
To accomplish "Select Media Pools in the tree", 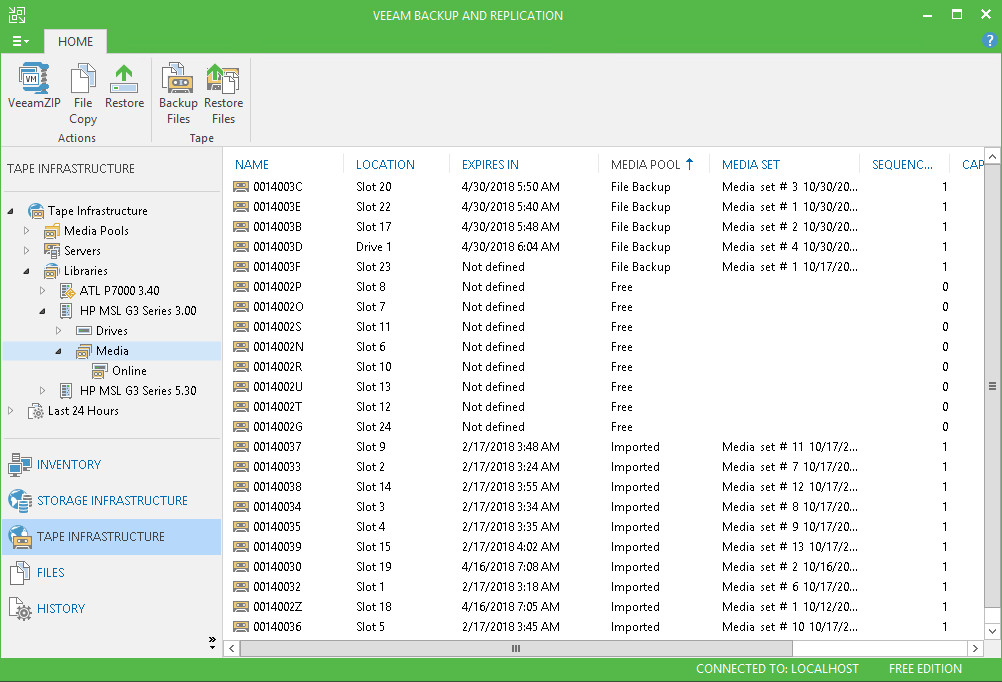I will pos(96,231).
